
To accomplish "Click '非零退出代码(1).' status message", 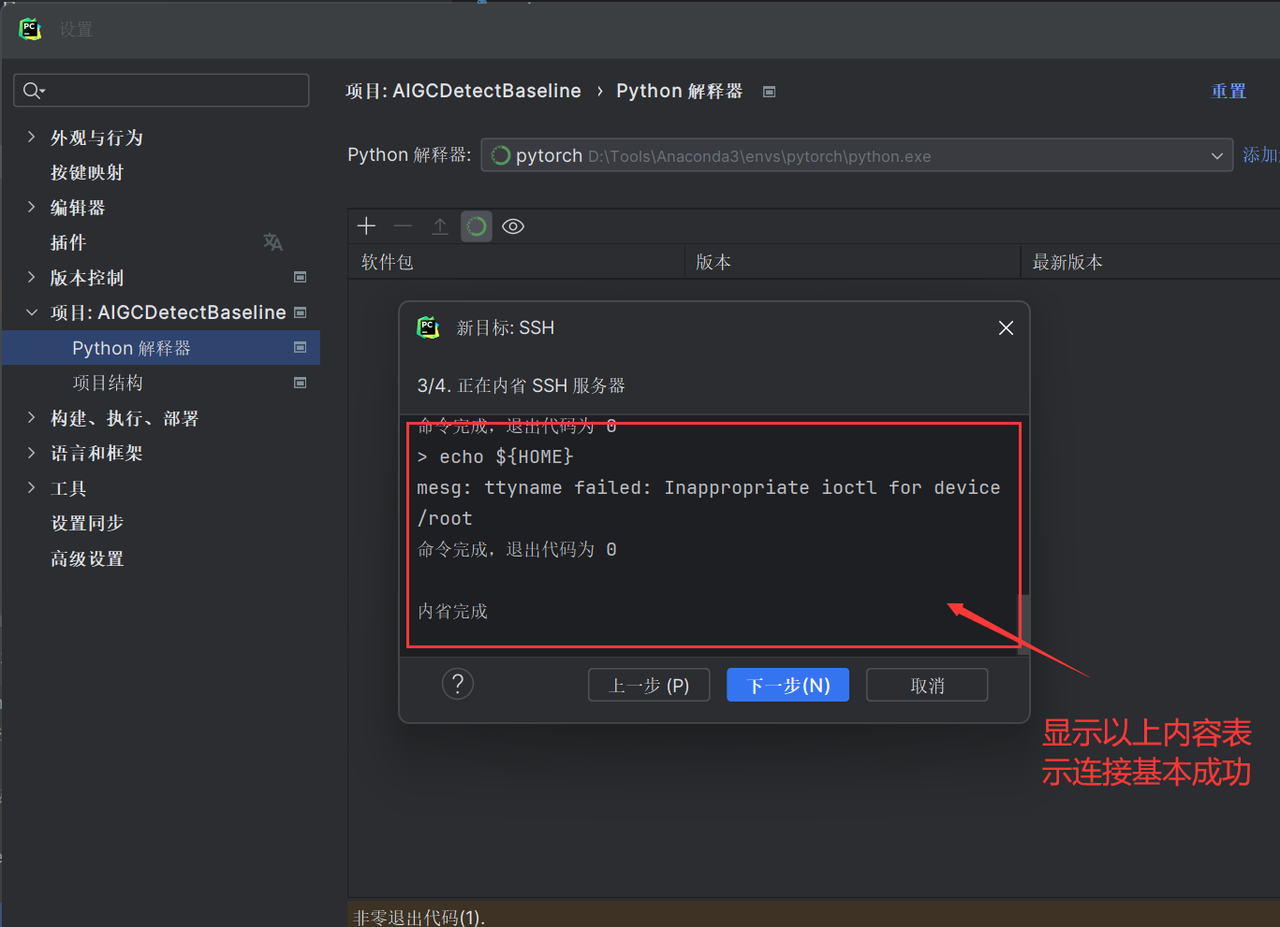I will pyautogui.click(x=419, y=917).
